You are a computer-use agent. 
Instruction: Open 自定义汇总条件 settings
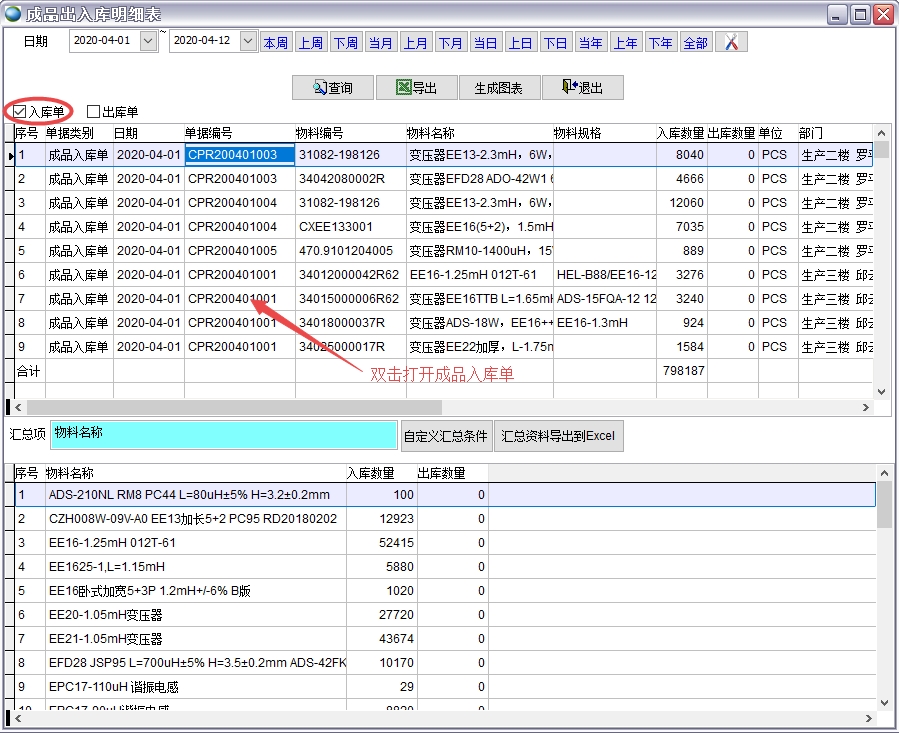click(x=445, y=436)
